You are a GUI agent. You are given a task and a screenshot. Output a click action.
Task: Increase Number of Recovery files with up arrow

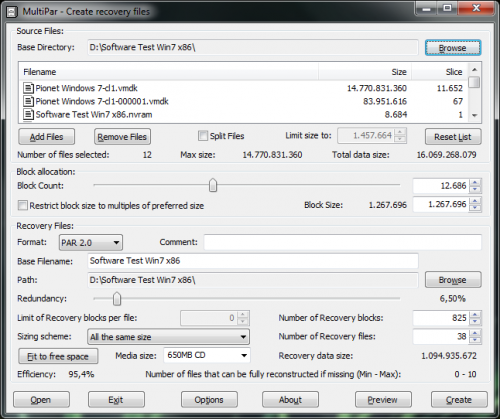pyautogui.click(x=475, y=333)
